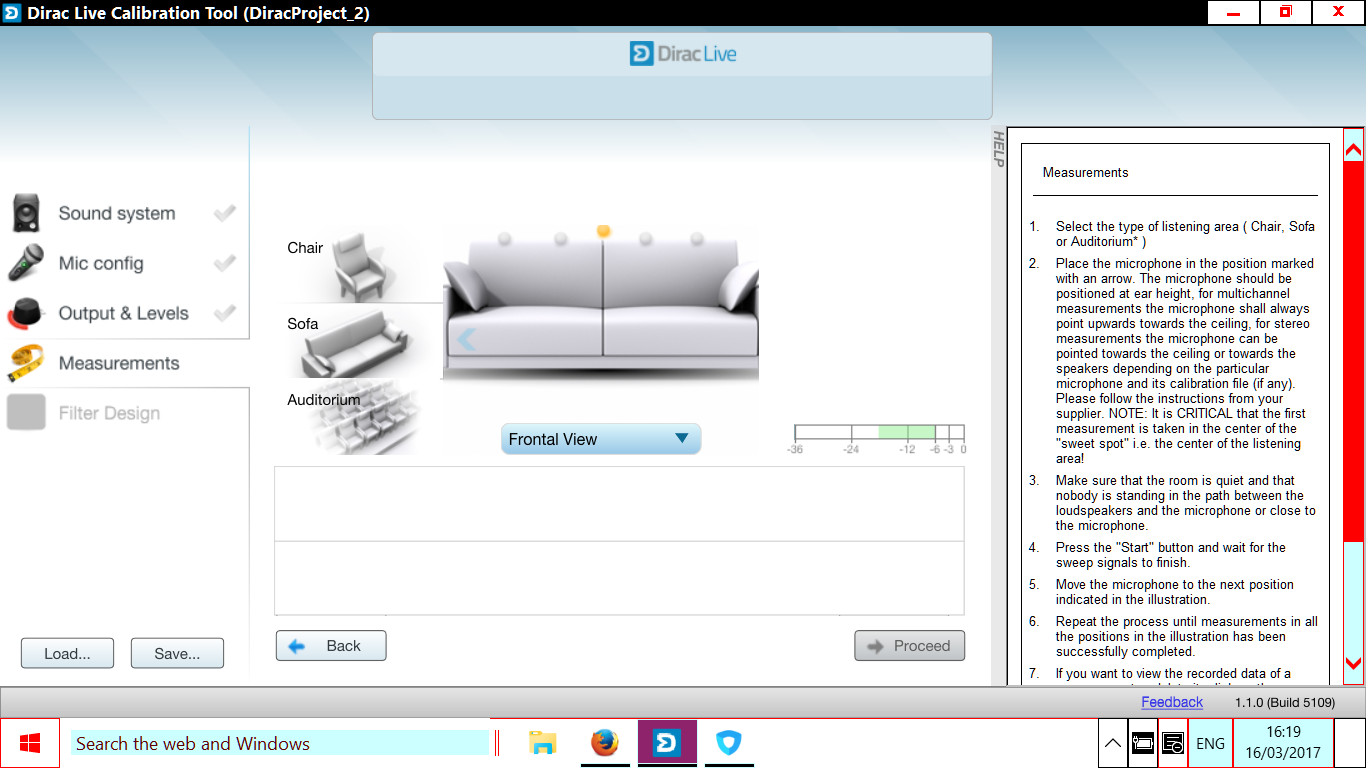Open Firefox from the taskbar
Screen dimensions: 1372x768
click(x=604, y=743)
